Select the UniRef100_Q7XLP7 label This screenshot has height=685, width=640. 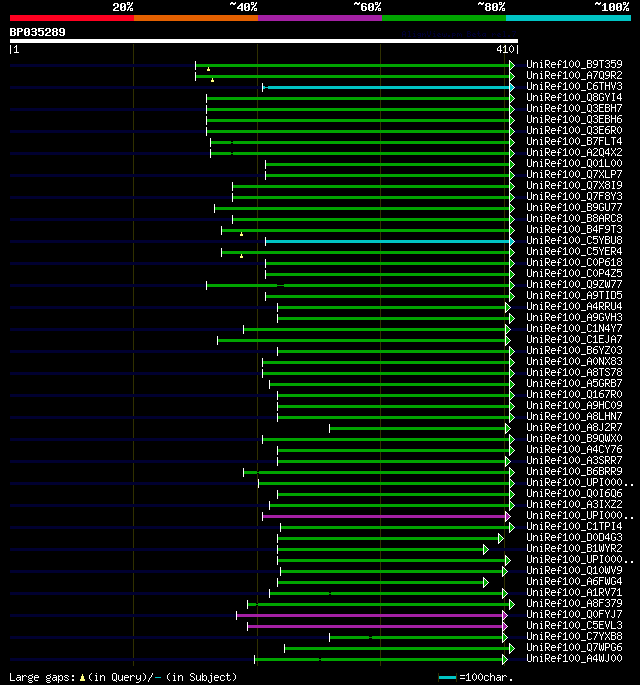(574, 174)
